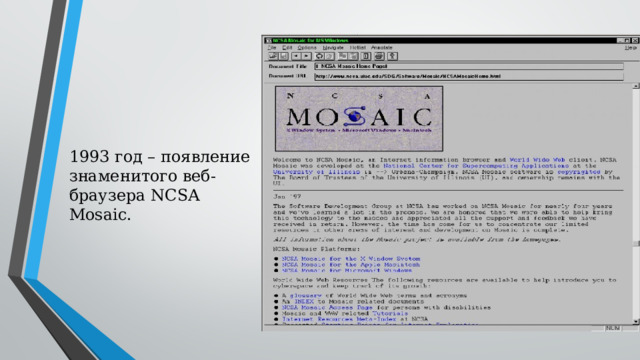640x360 pixels.
Task: Click the copyrighted link
Action: [579, 172]
